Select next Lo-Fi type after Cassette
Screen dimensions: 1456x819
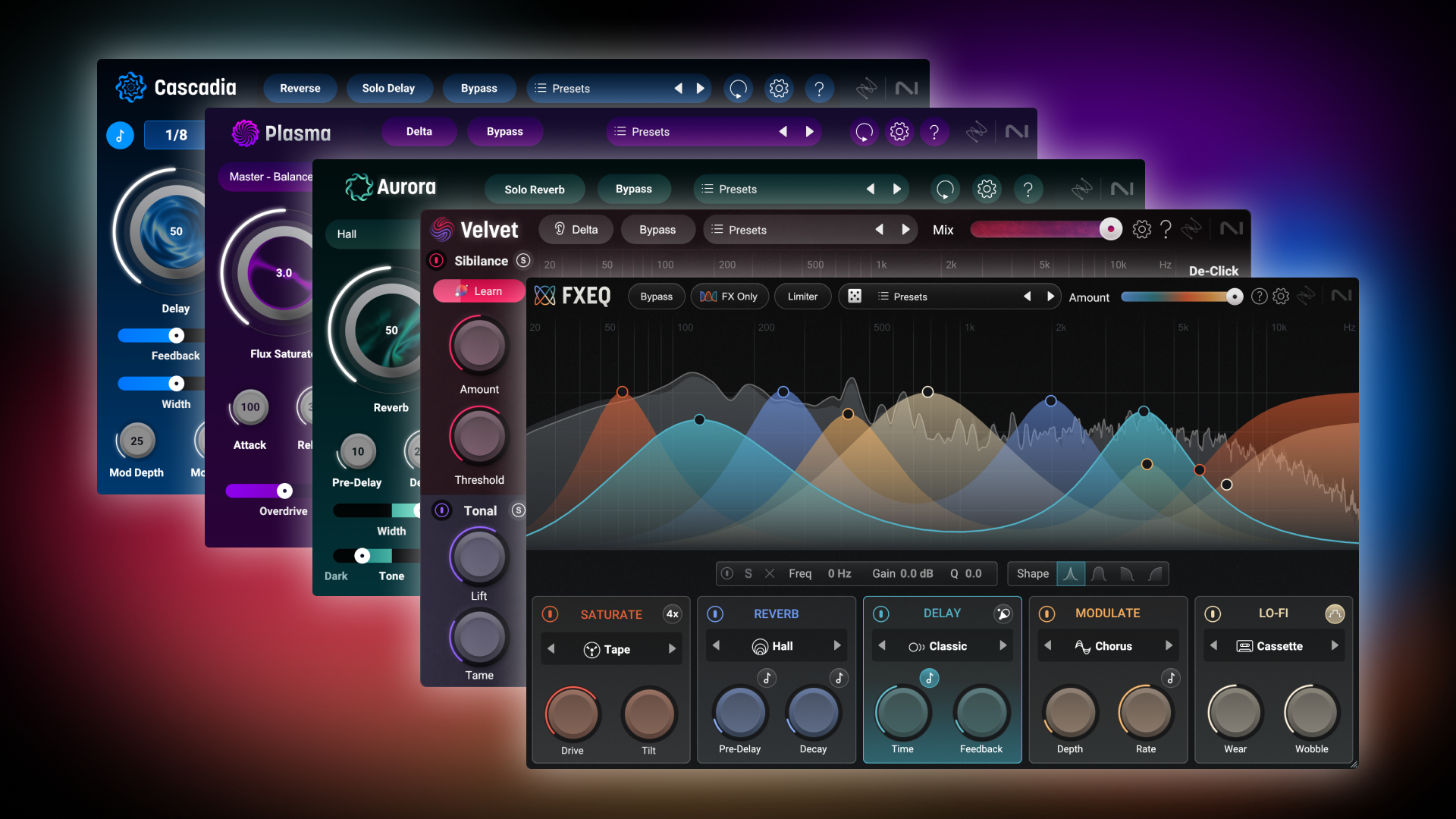(1335, 645)
